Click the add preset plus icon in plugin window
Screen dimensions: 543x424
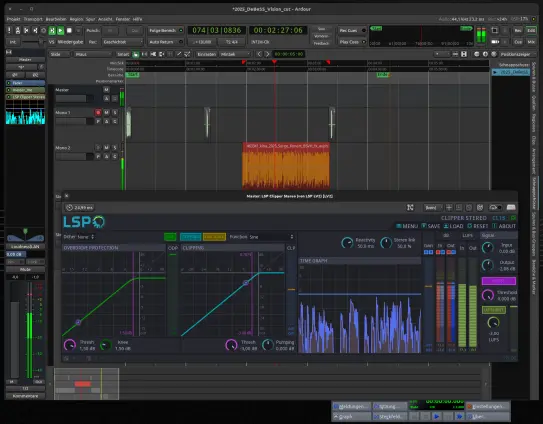point(449,207)
